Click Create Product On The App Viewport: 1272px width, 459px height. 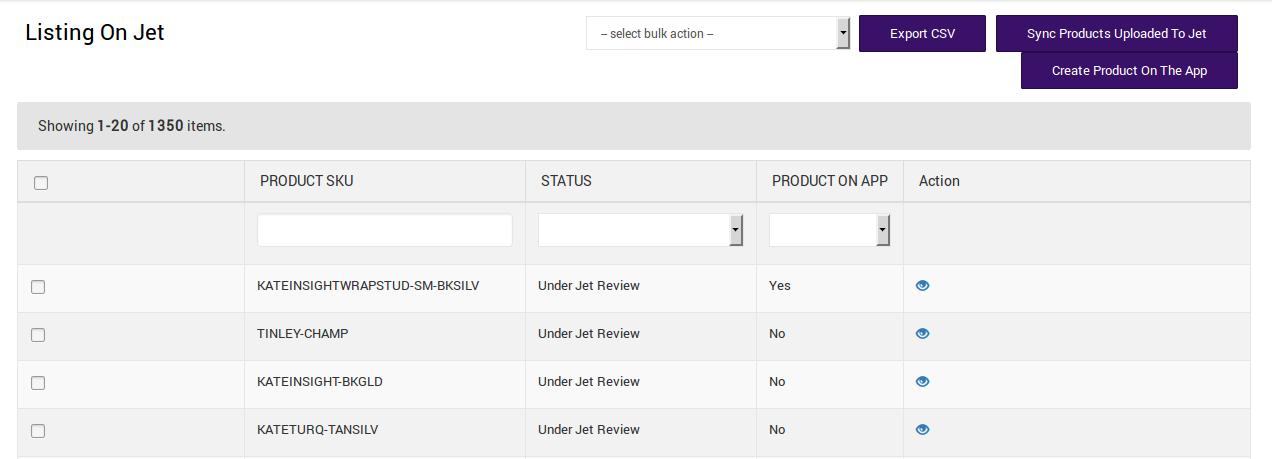tap(1129, 71)
